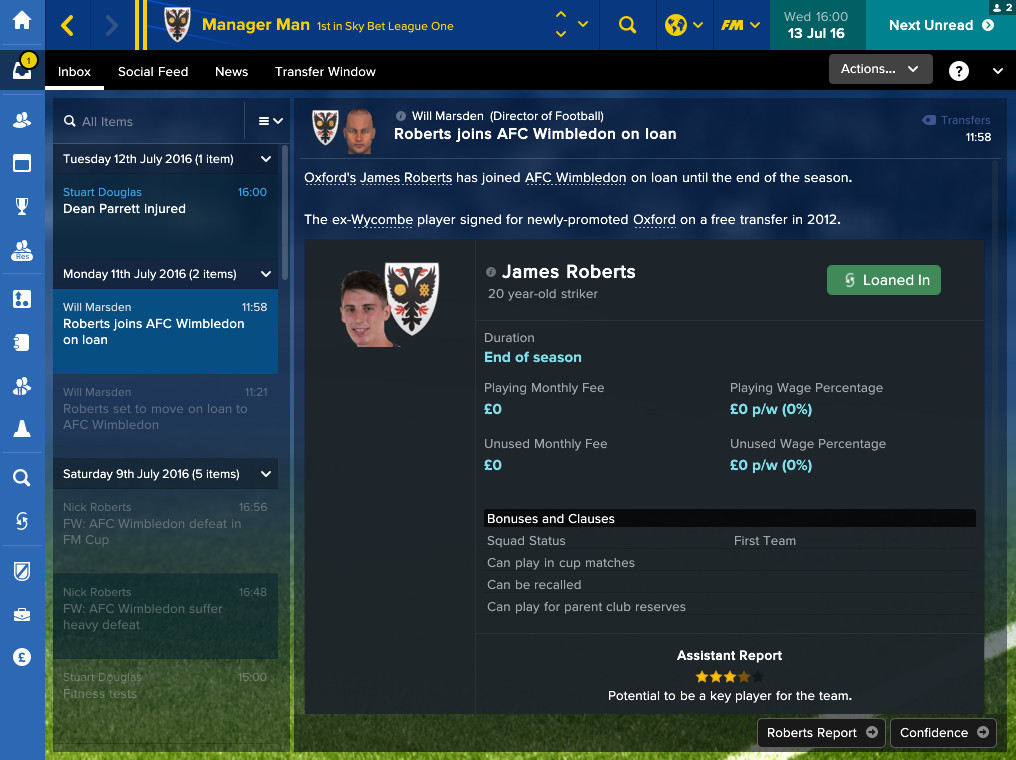Open the FM menu dropdown

(741, 25)
